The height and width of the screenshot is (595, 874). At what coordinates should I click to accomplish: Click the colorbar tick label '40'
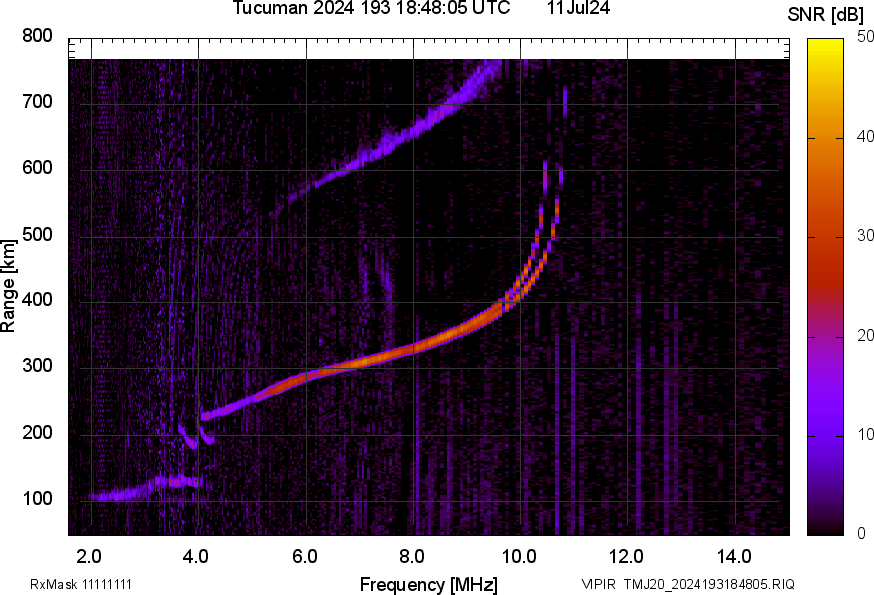click(865, 136)
